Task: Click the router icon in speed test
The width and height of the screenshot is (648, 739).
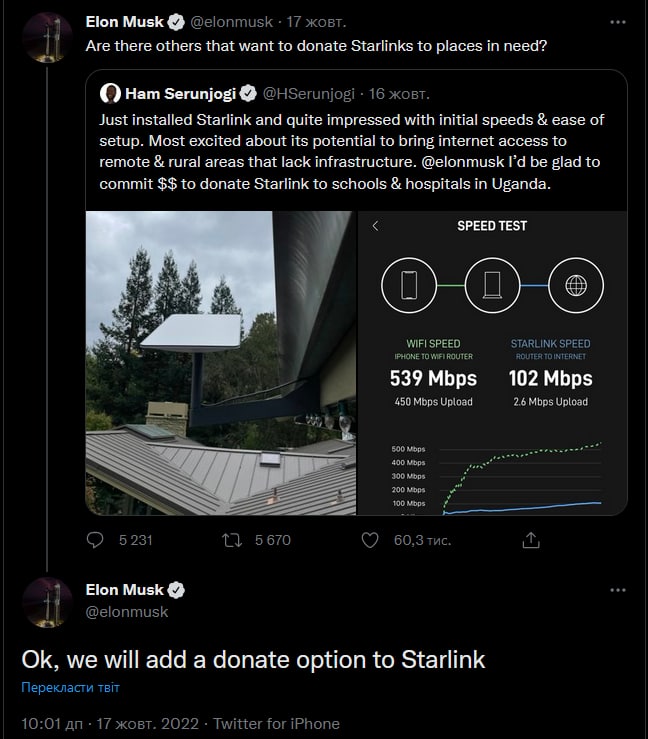Action: [491, 285]
